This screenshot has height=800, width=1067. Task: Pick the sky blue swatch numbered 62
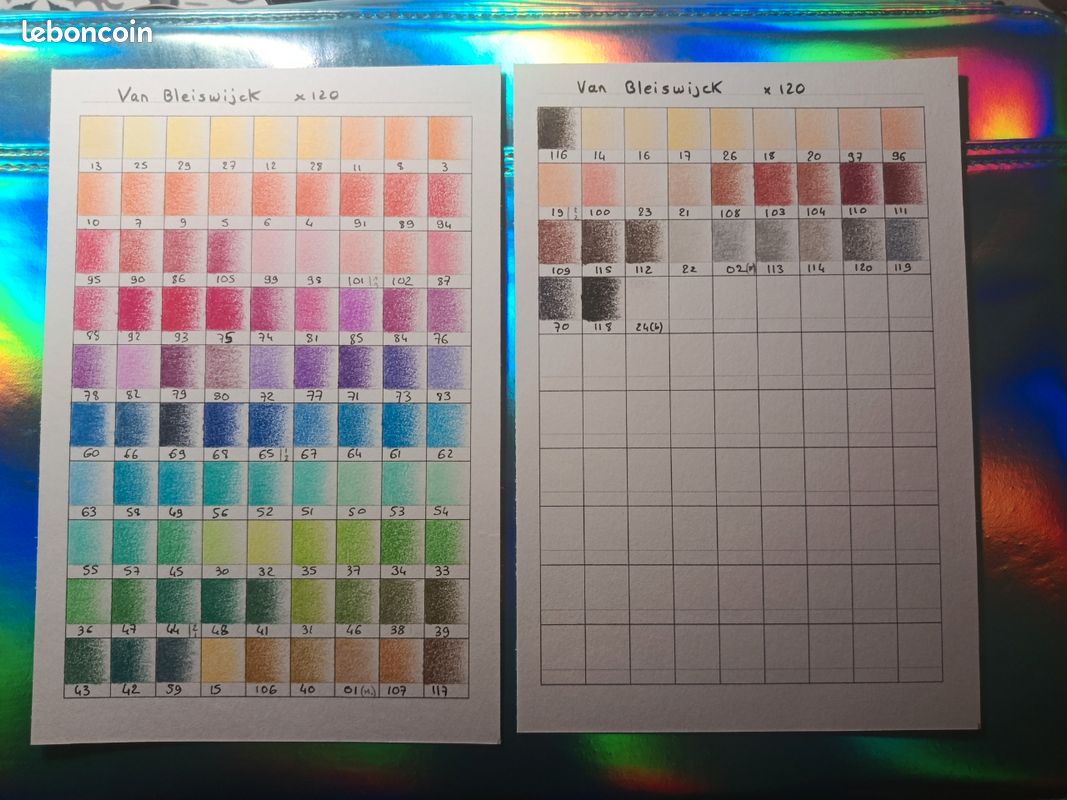(x=448, y=426)
